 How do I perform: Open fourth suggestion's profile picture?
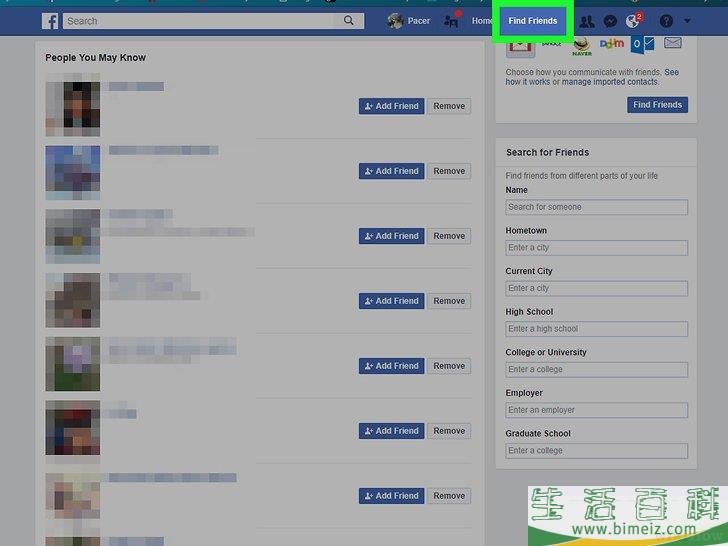72,300
